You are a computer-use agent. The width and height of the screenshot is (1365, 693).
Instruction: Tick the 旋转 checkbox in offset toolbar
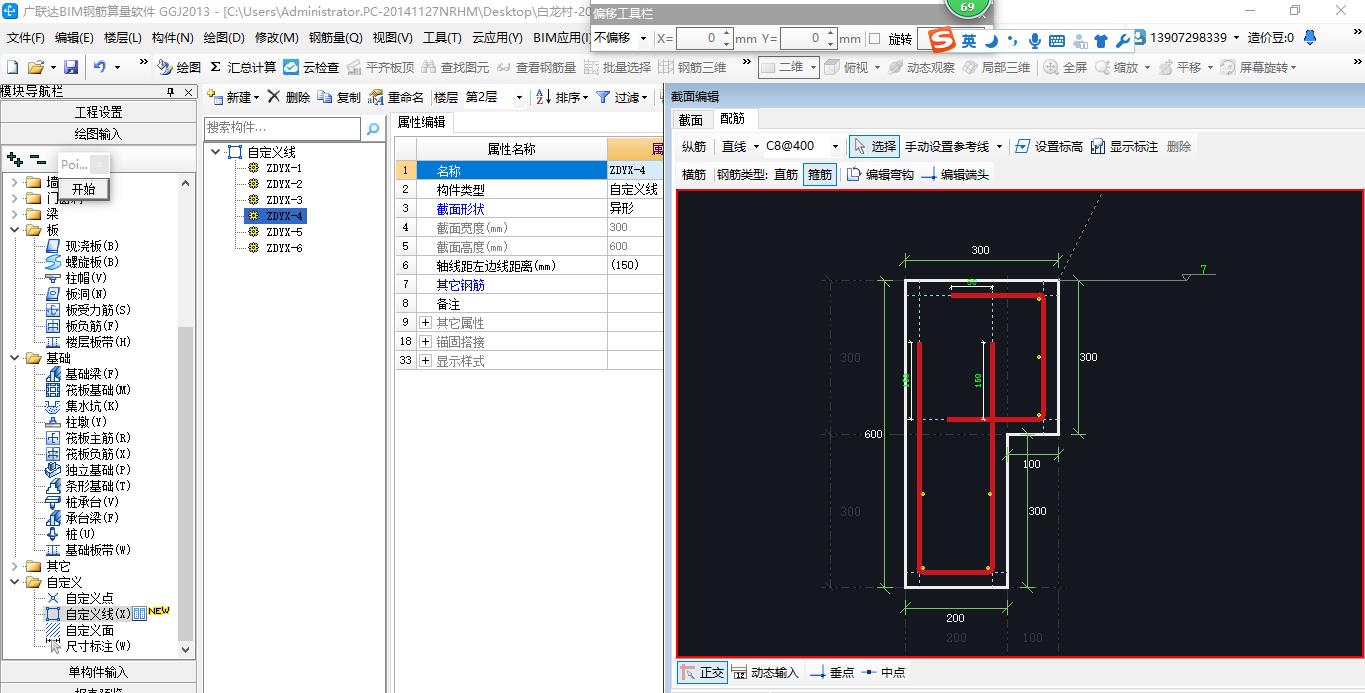point(875,38)
